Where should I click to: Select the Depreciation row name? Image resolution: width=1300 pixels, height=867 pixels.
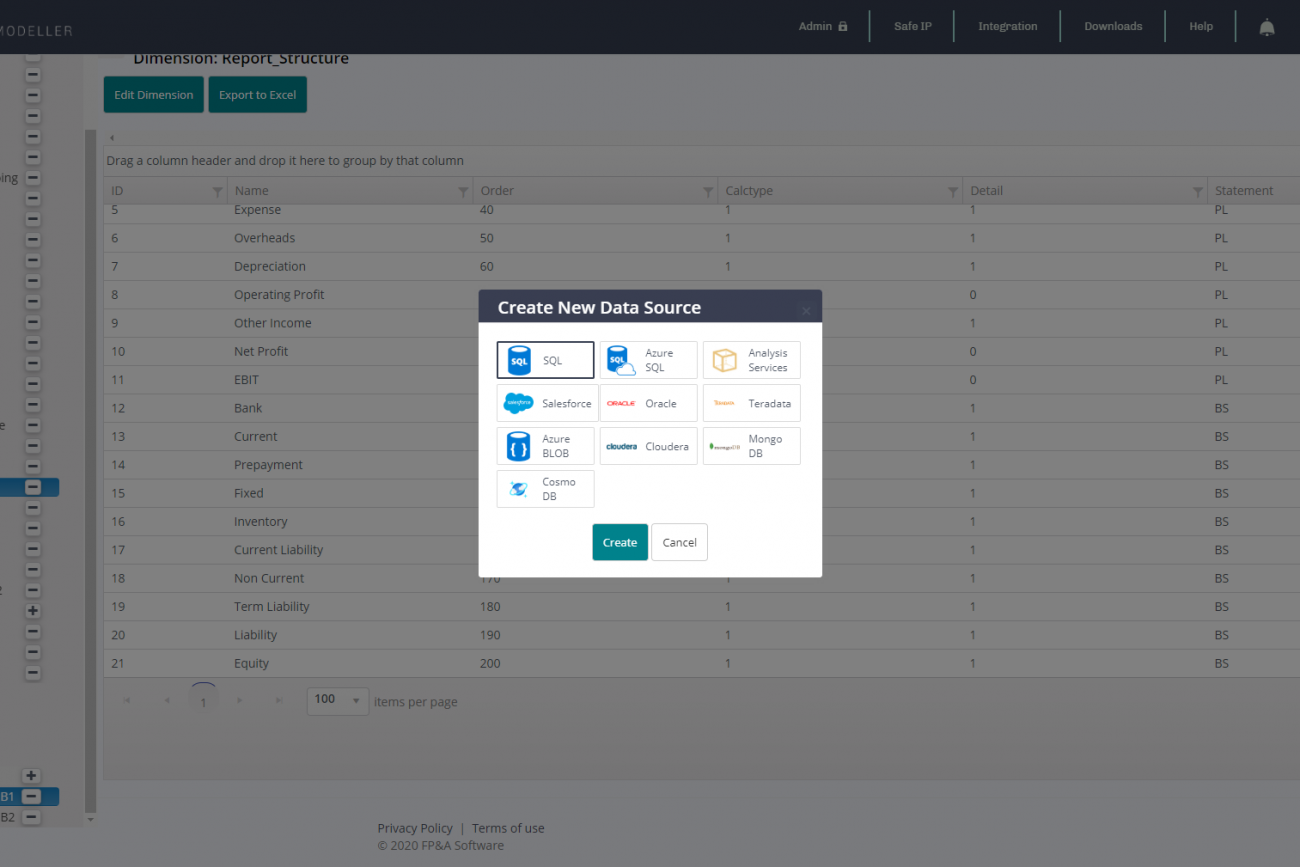(x=270, y=267)
